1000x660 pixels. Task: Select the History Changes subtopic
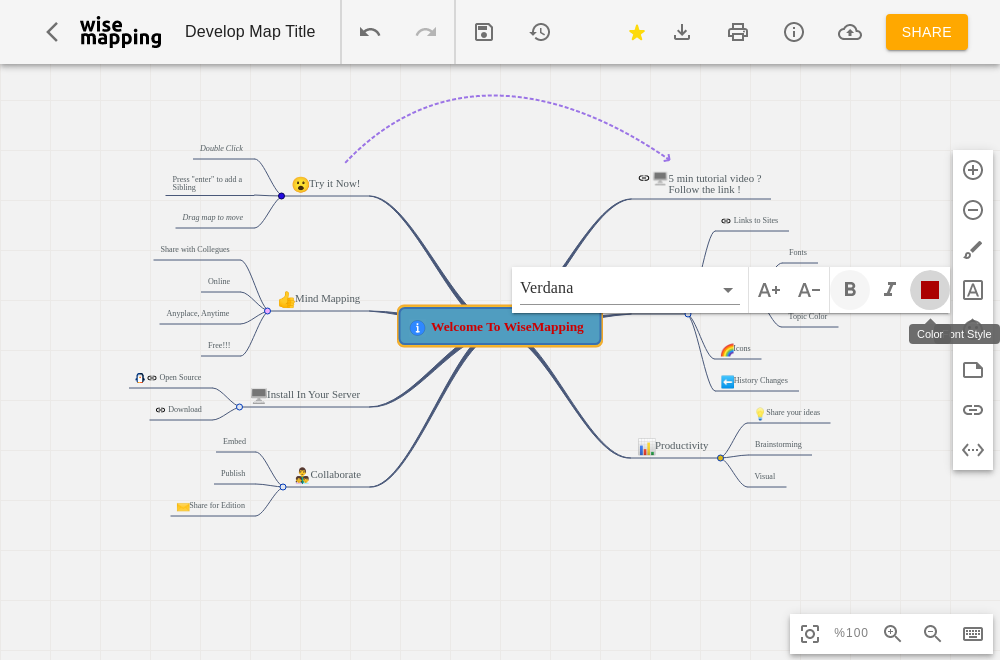coord(760,380)
